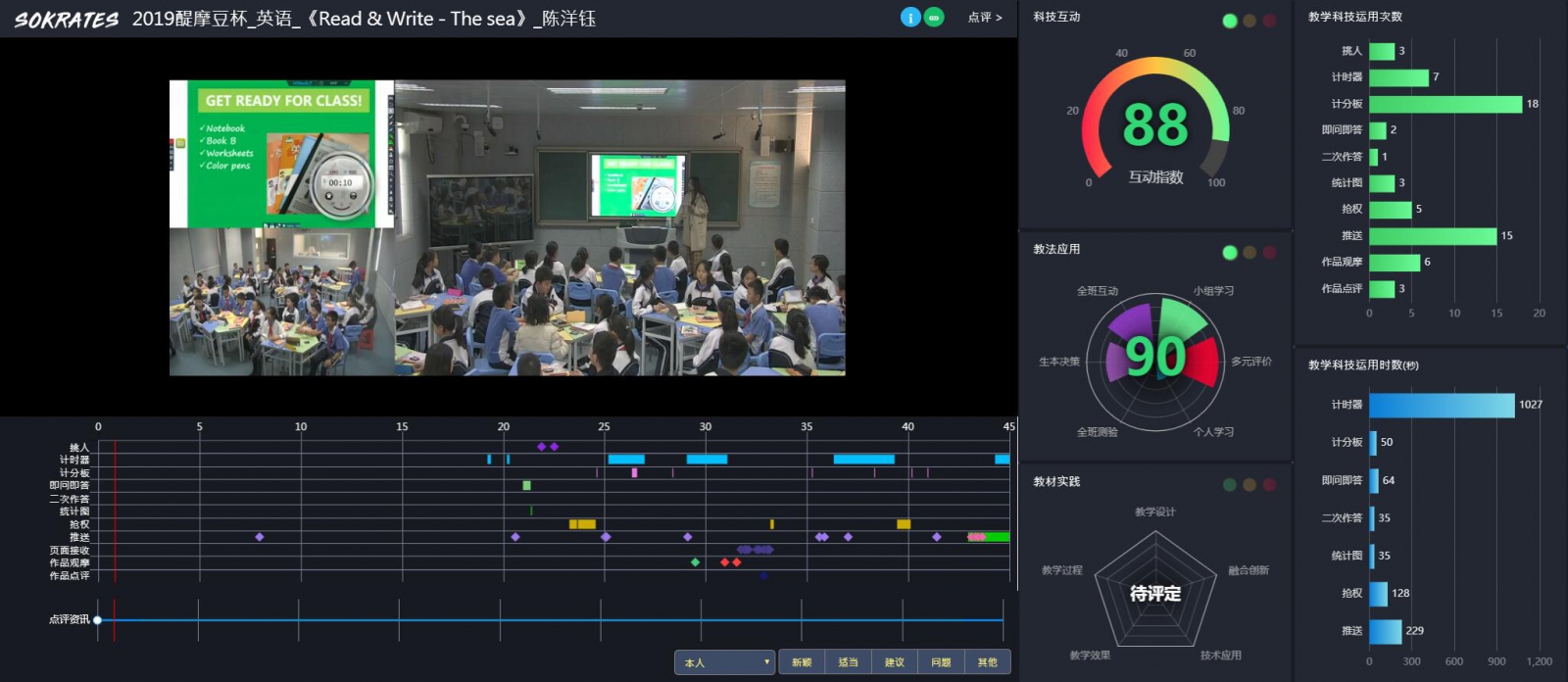Screen dimensions: 1568x682
Task: Click the green diamond marker in 作品观摩 row
Action: [x=695, y=562]
